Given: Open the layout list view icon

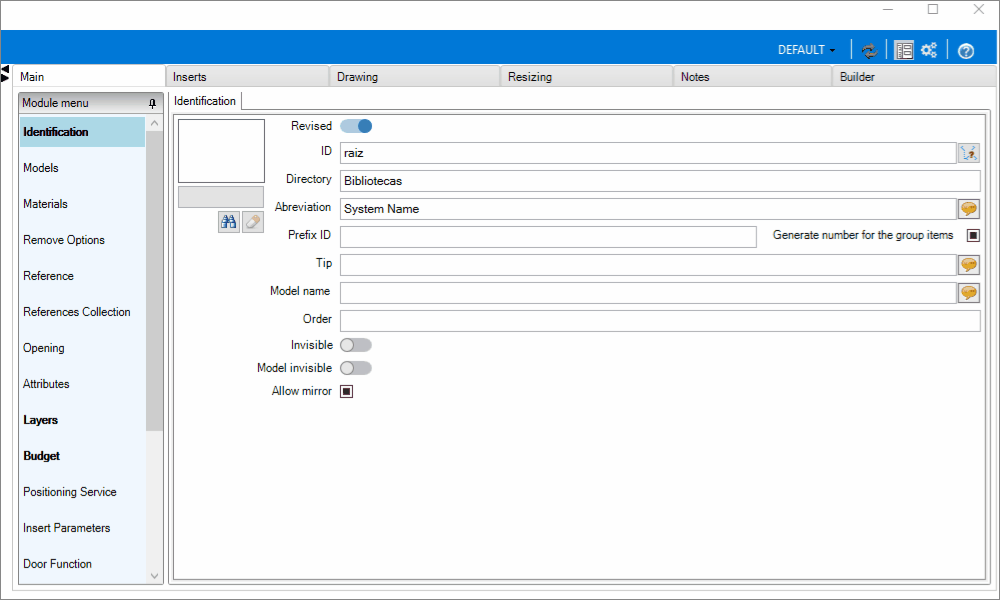Looking at the screenshot, I should click(904, 50).
